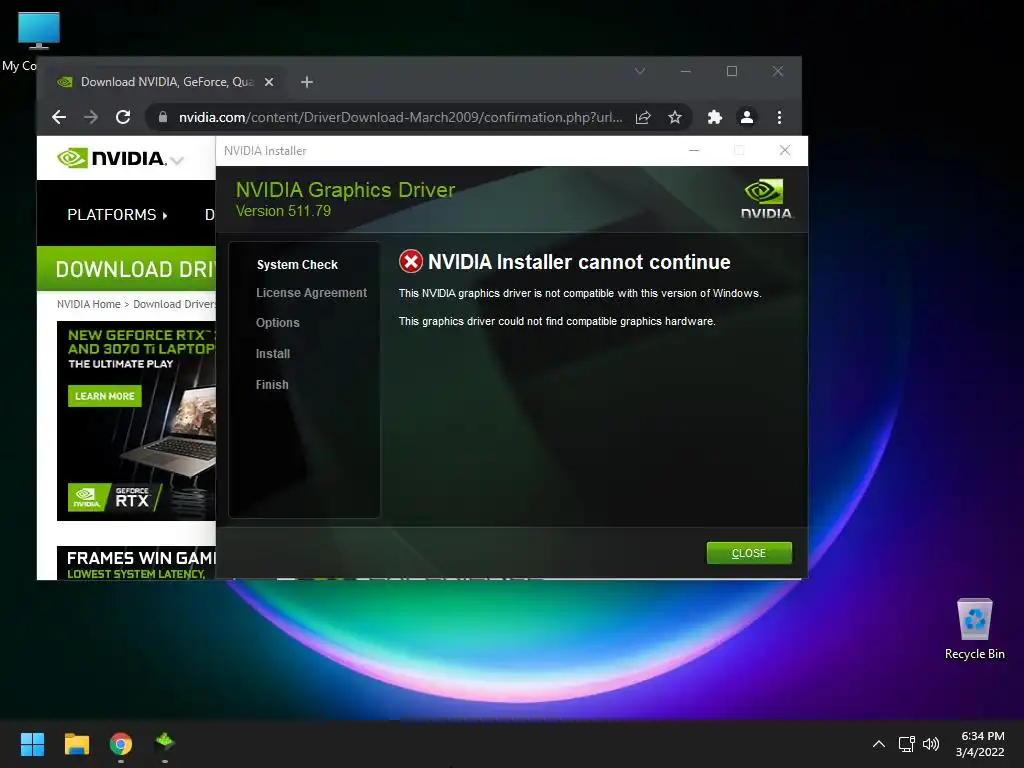The height and width of the screenshot is (768, 1024).
Task: Open a new tab in Chrome
Action: (307, 82)
